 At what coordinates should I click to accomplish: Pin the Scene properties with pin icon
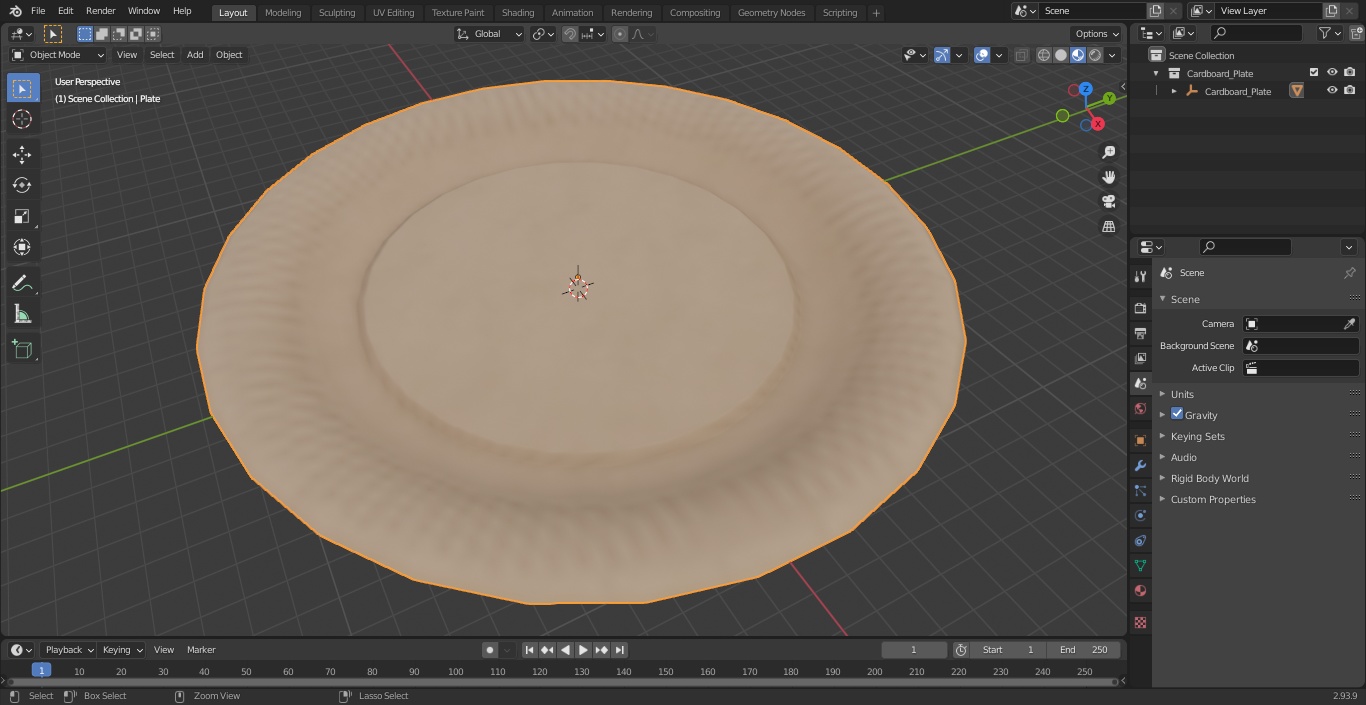[x=1349, y=273]
